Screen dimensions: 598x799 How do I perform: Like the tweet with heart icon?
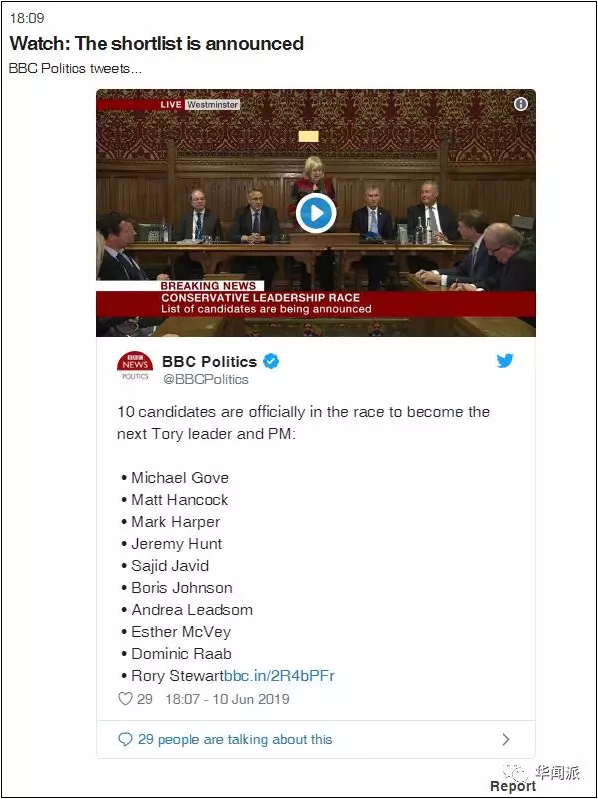[x=125, y=698]
